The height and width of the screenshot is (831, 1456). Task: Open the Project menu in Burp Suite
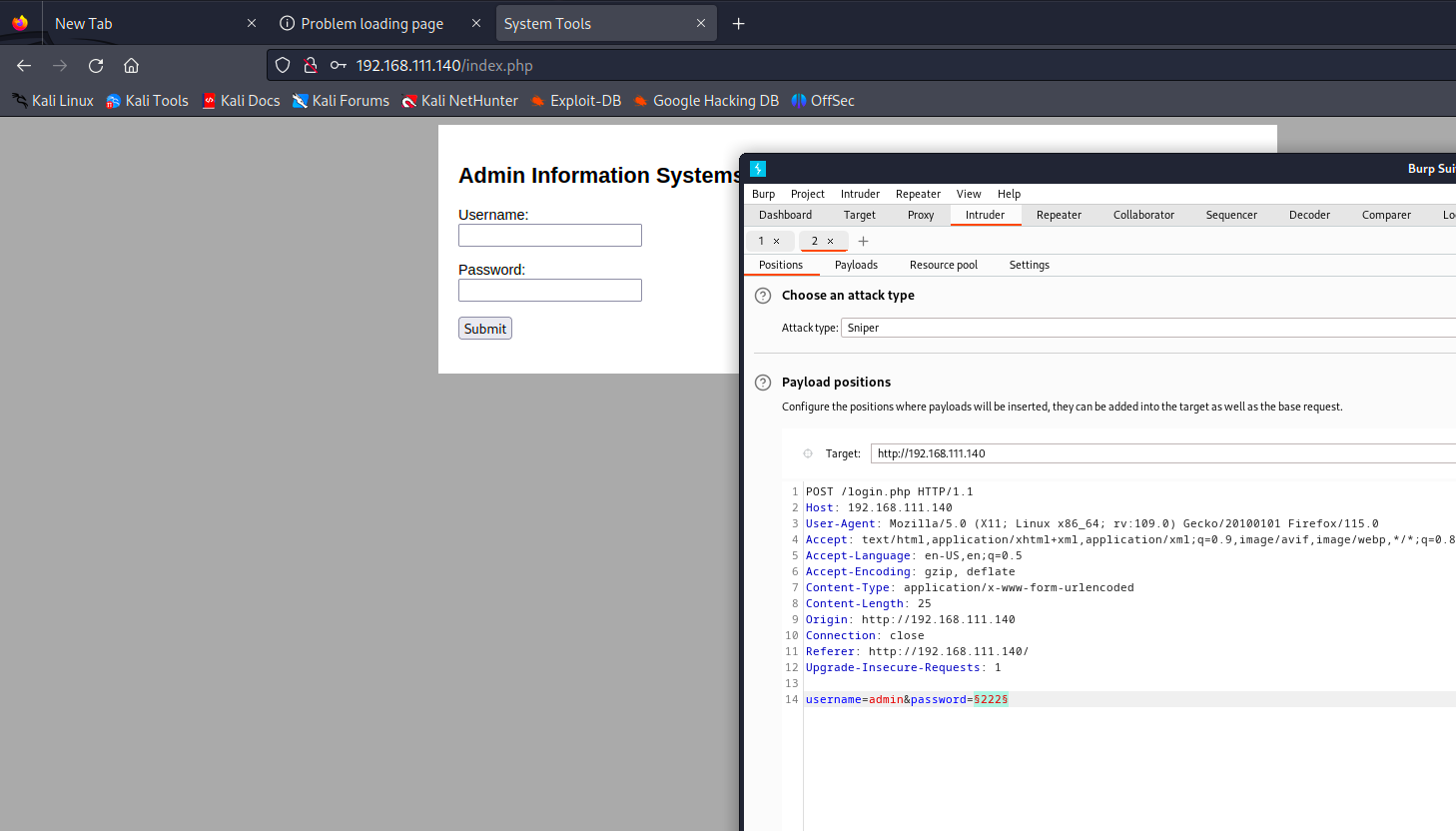807,194
